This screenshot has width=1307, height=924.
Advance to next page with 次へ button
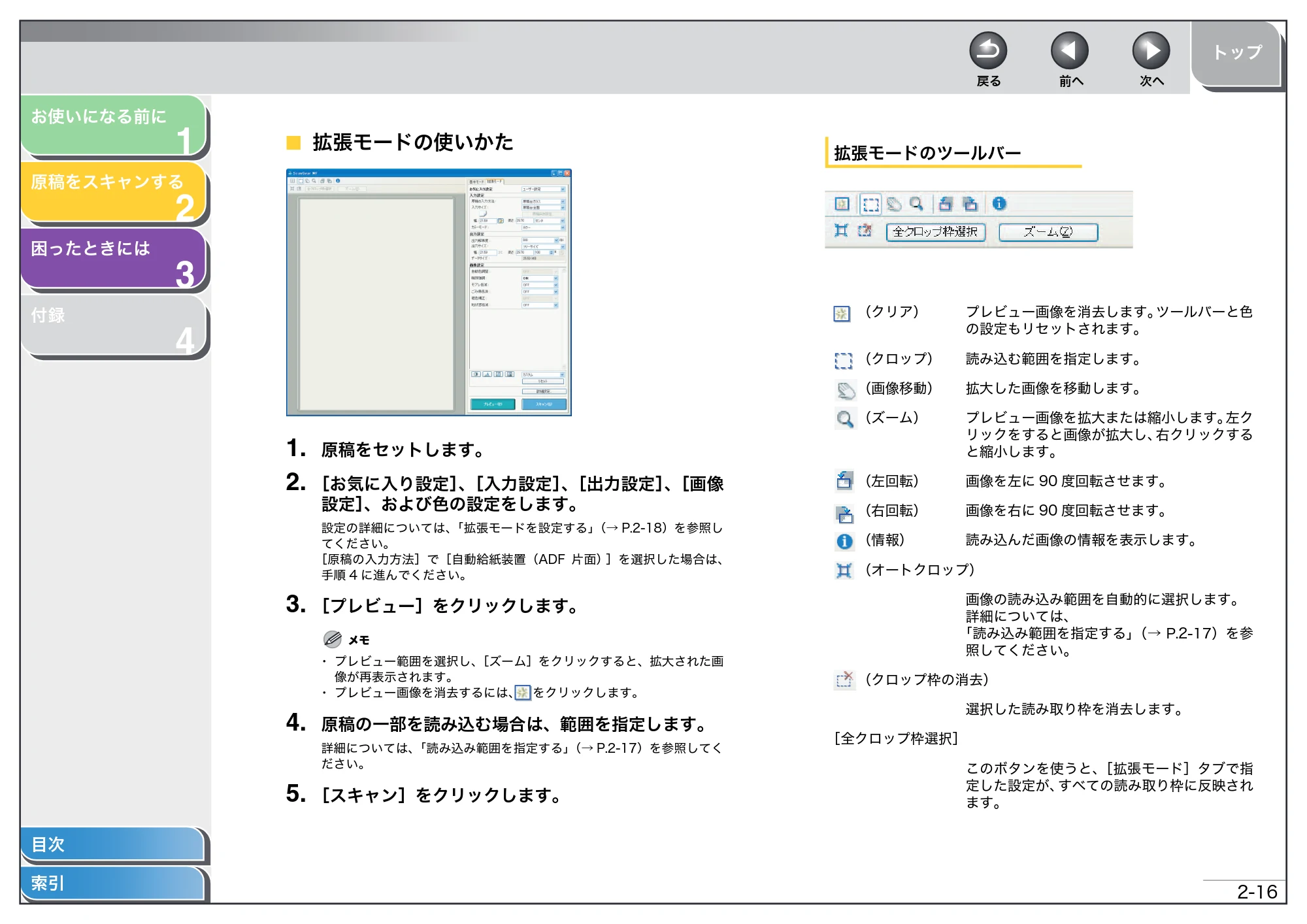(1151, 51)
